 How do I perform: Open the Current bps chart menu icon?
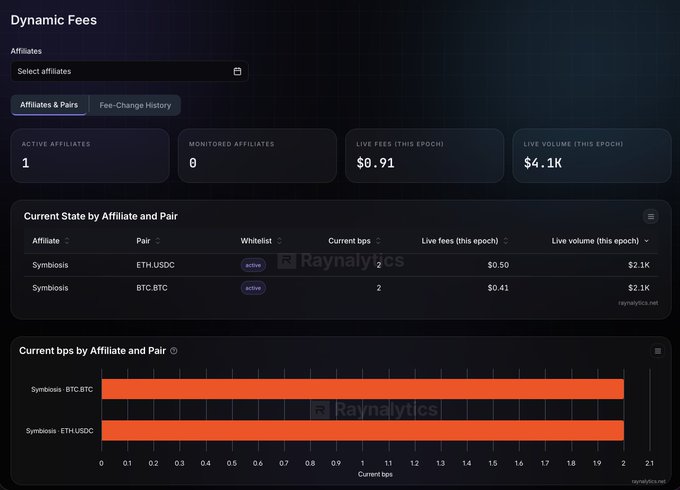point(657,351)
